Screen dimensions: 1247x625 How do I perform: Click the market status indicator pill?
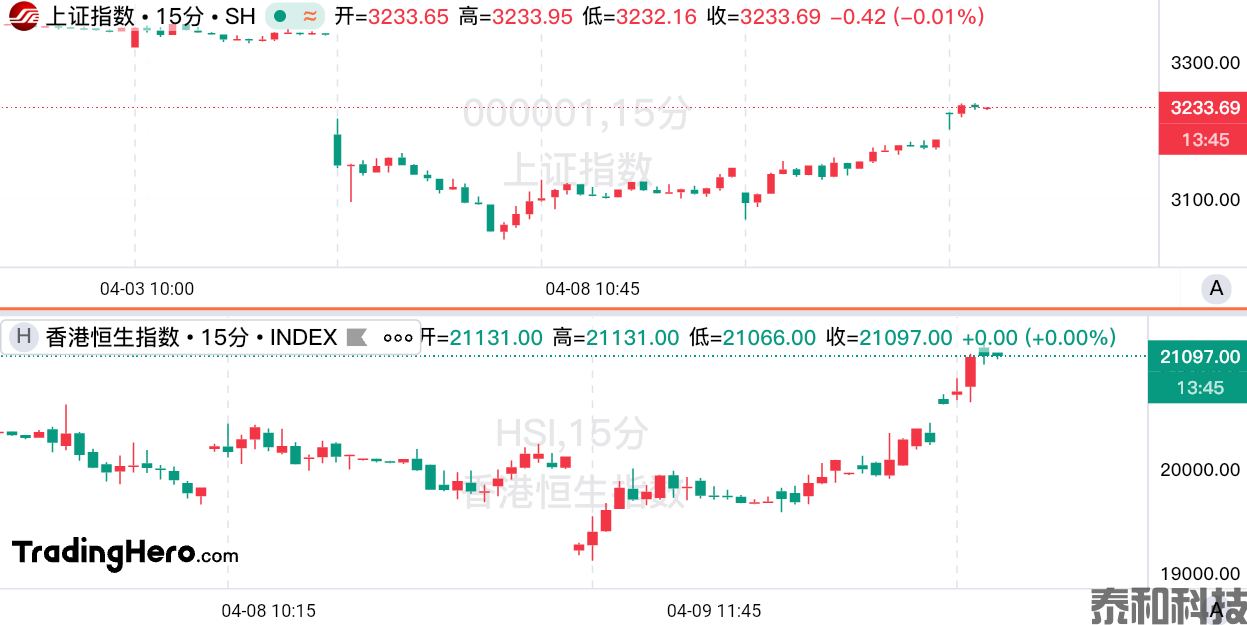pos(295,17)
